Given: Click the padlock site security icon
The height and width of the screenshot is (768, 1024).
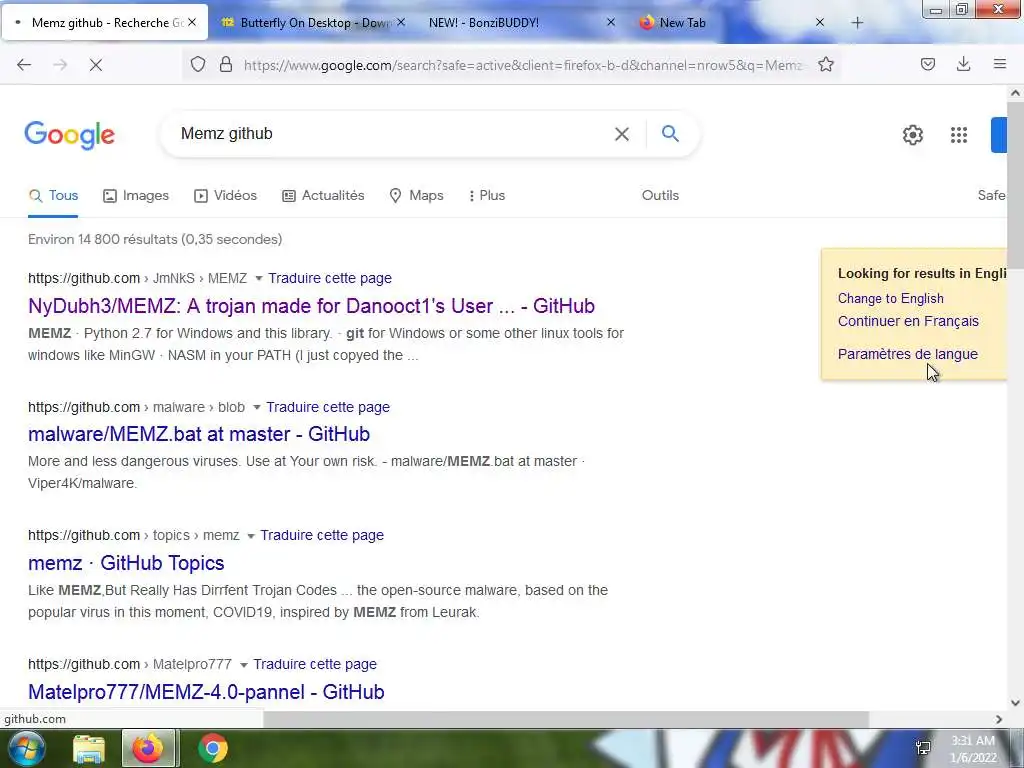Looking at the screenshot, I should click(x=226, y=65).
